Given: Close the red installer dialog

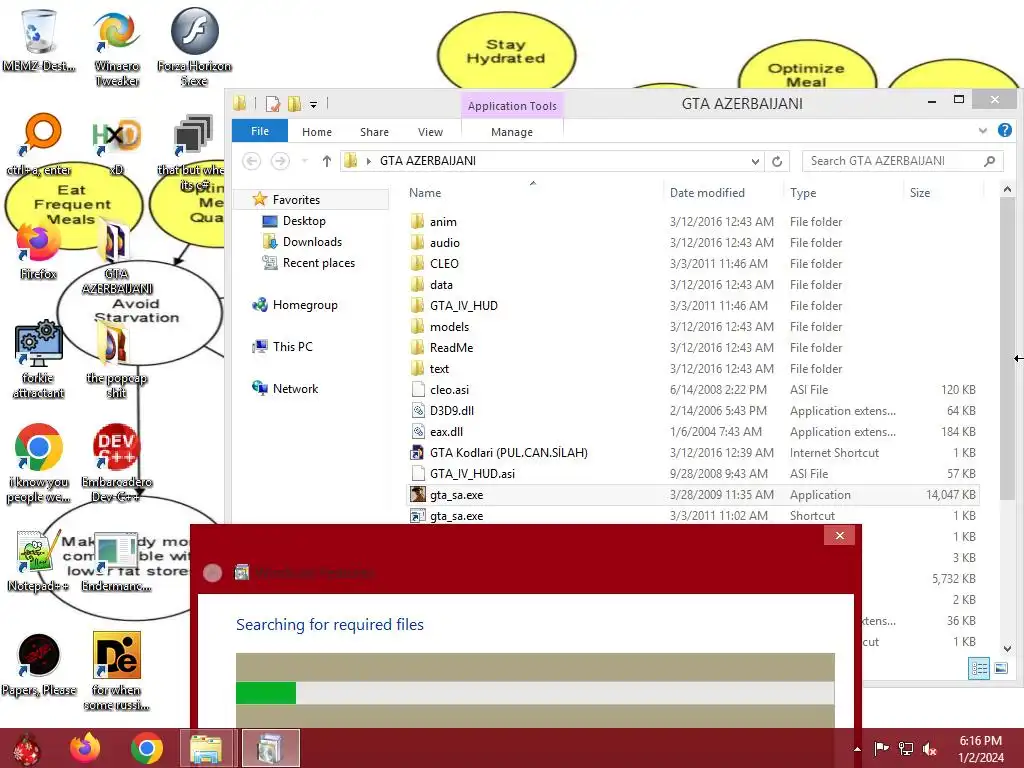Looking at the screenshot, I should (x=840, y=536).
